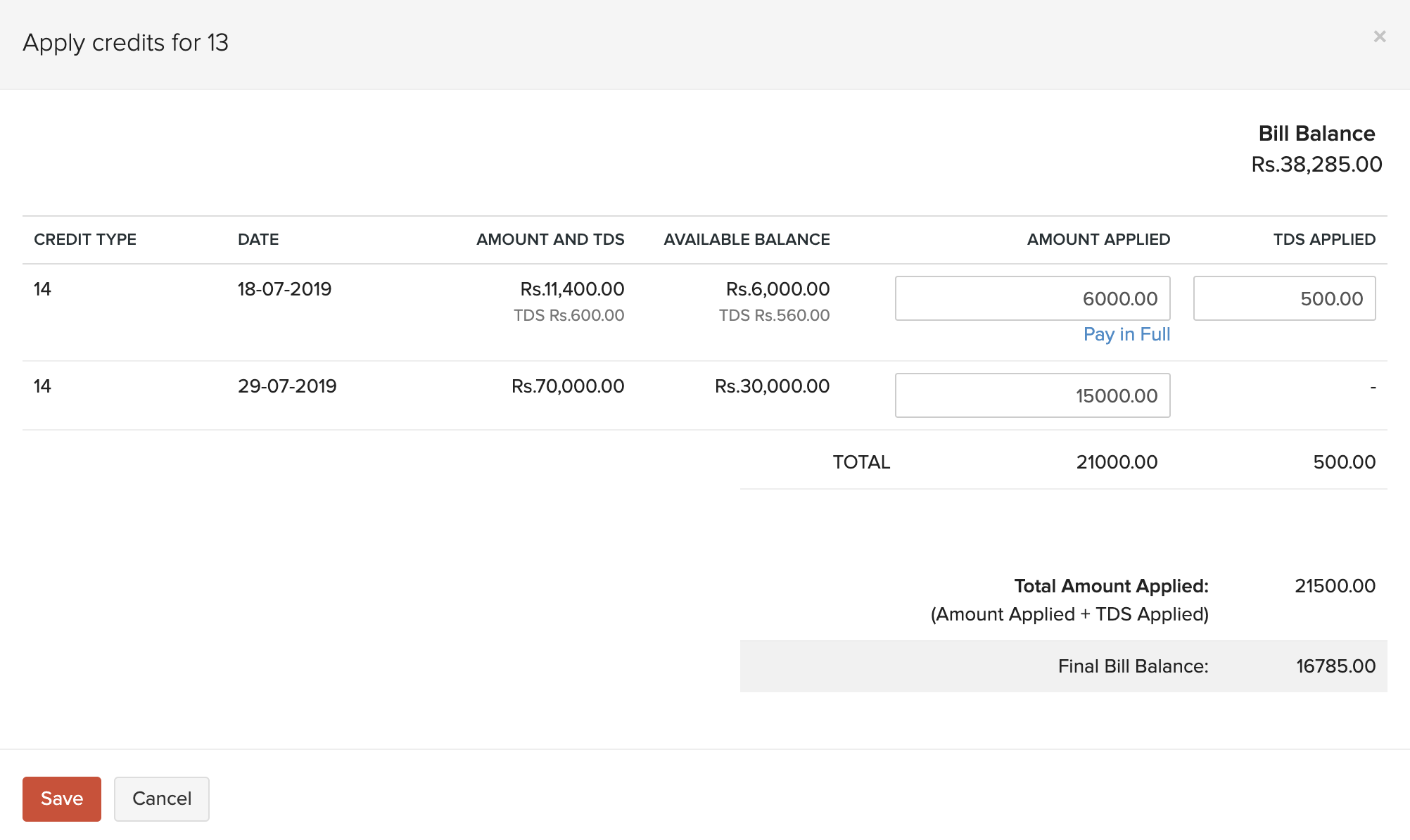Click the Final Bill Balance value 16785.00

coord(1335,666)
